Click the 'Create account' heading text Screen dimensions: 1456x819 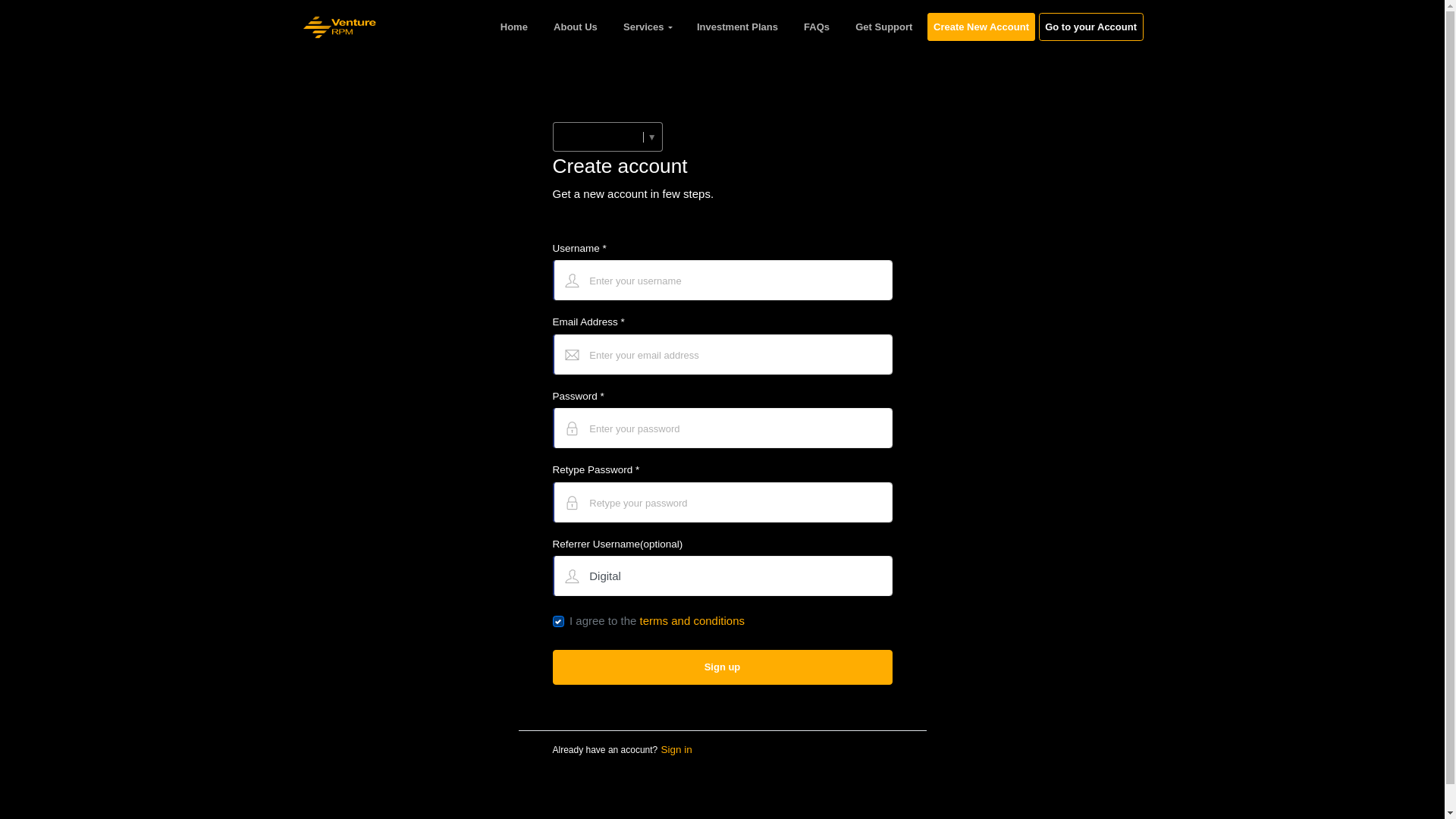[620, 166]
